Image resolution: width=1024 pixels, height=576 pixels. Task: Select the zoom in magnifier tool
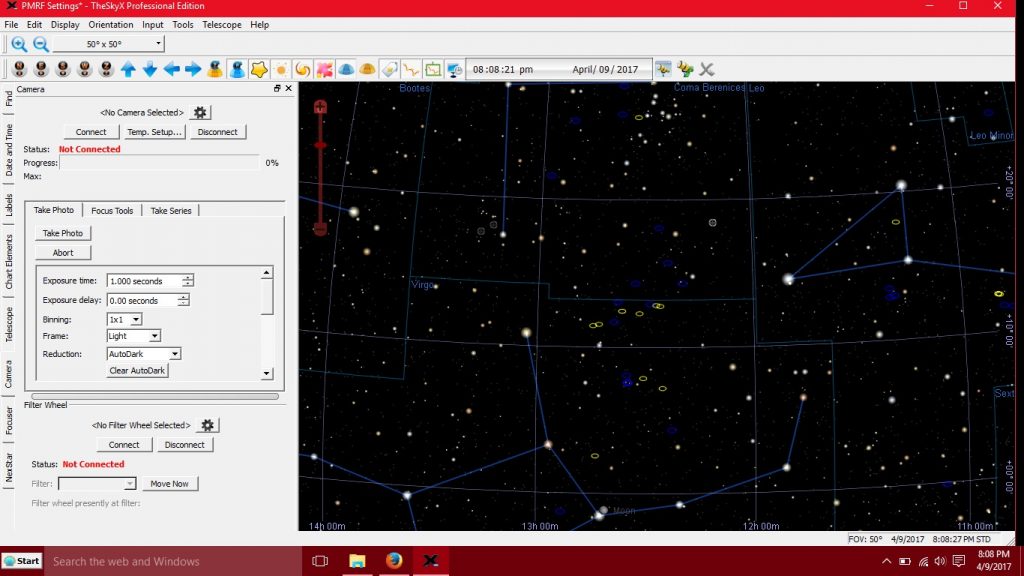tap(18, 44)
